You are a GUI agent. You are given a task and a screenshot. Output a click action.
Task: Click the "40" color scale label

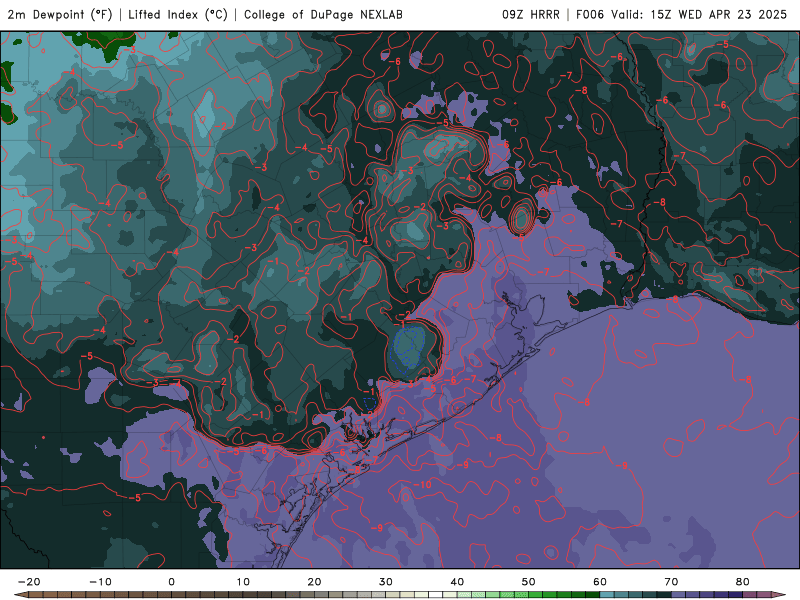click(457, 582)
